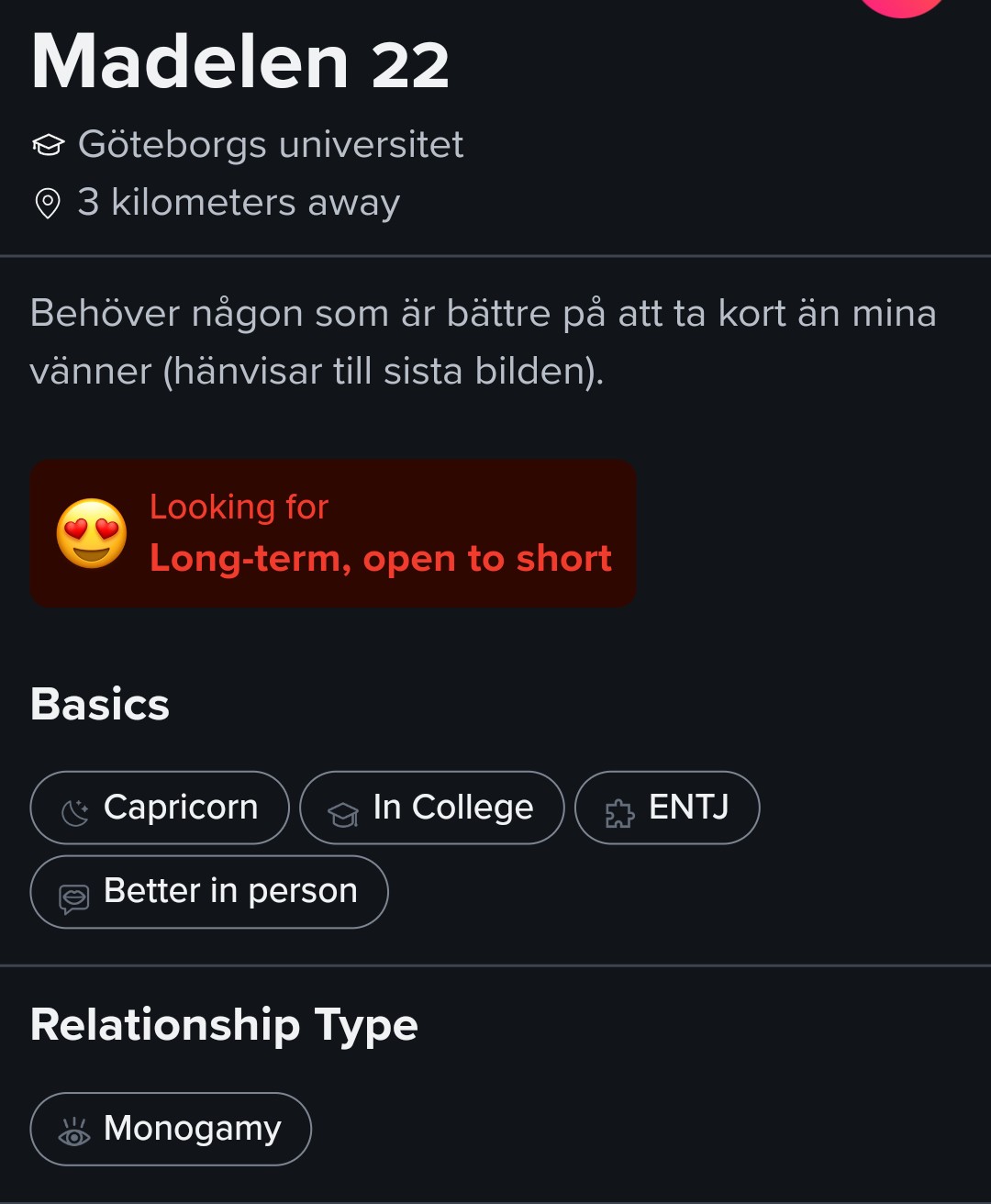Tap the eye icon in Monogamy chip
Screen dimensions: 991x1204
pyautogui.click(x=74, y=1133)
